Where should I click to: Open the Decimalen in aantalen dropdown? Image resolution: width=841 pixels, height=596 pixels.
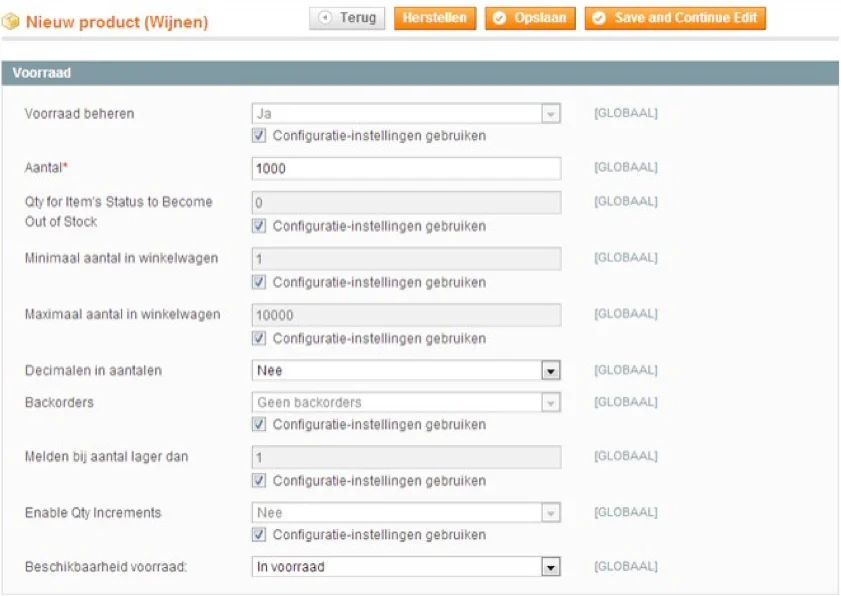coord(406,370)
